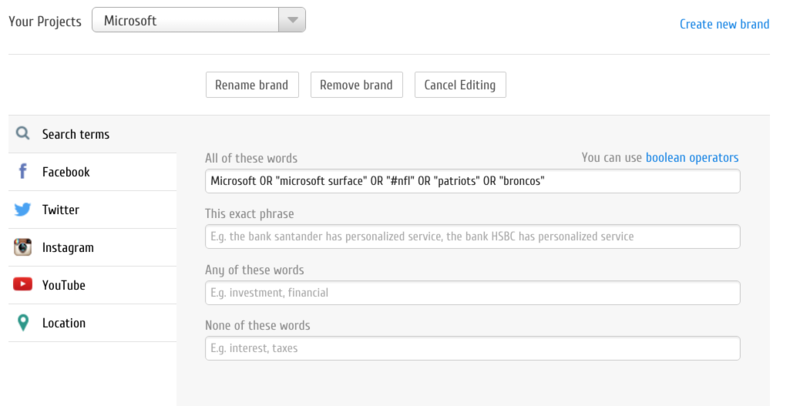Screen dimensions: 800x406
Task: Select the Any of these words input
Action: click(x=472, y=293)
